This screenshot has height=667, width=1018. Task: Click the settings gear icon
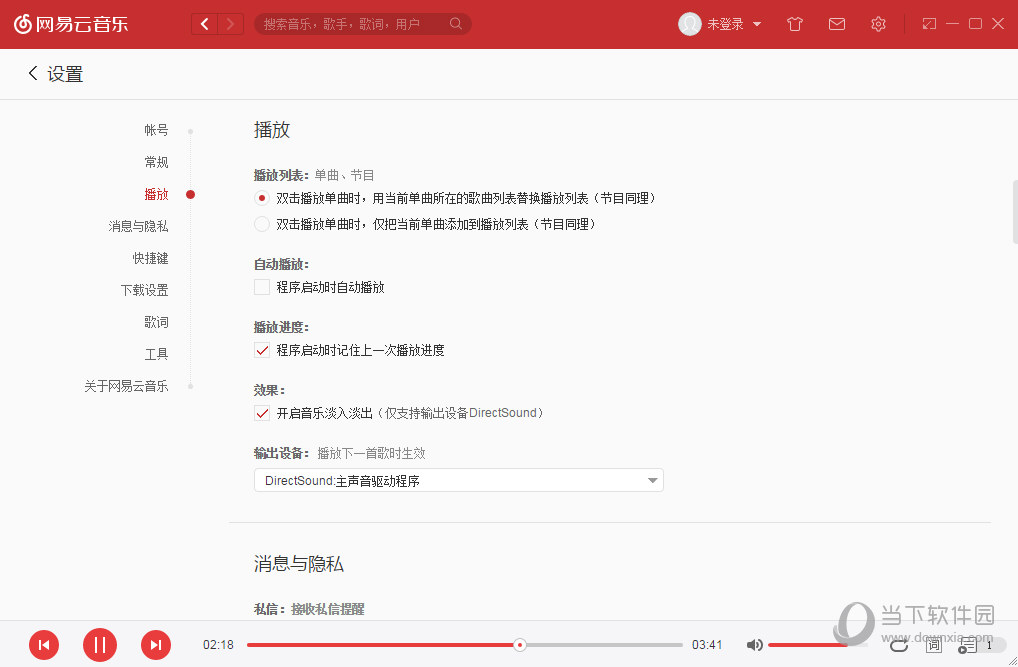pyautogui.click(x=878, y=23)
